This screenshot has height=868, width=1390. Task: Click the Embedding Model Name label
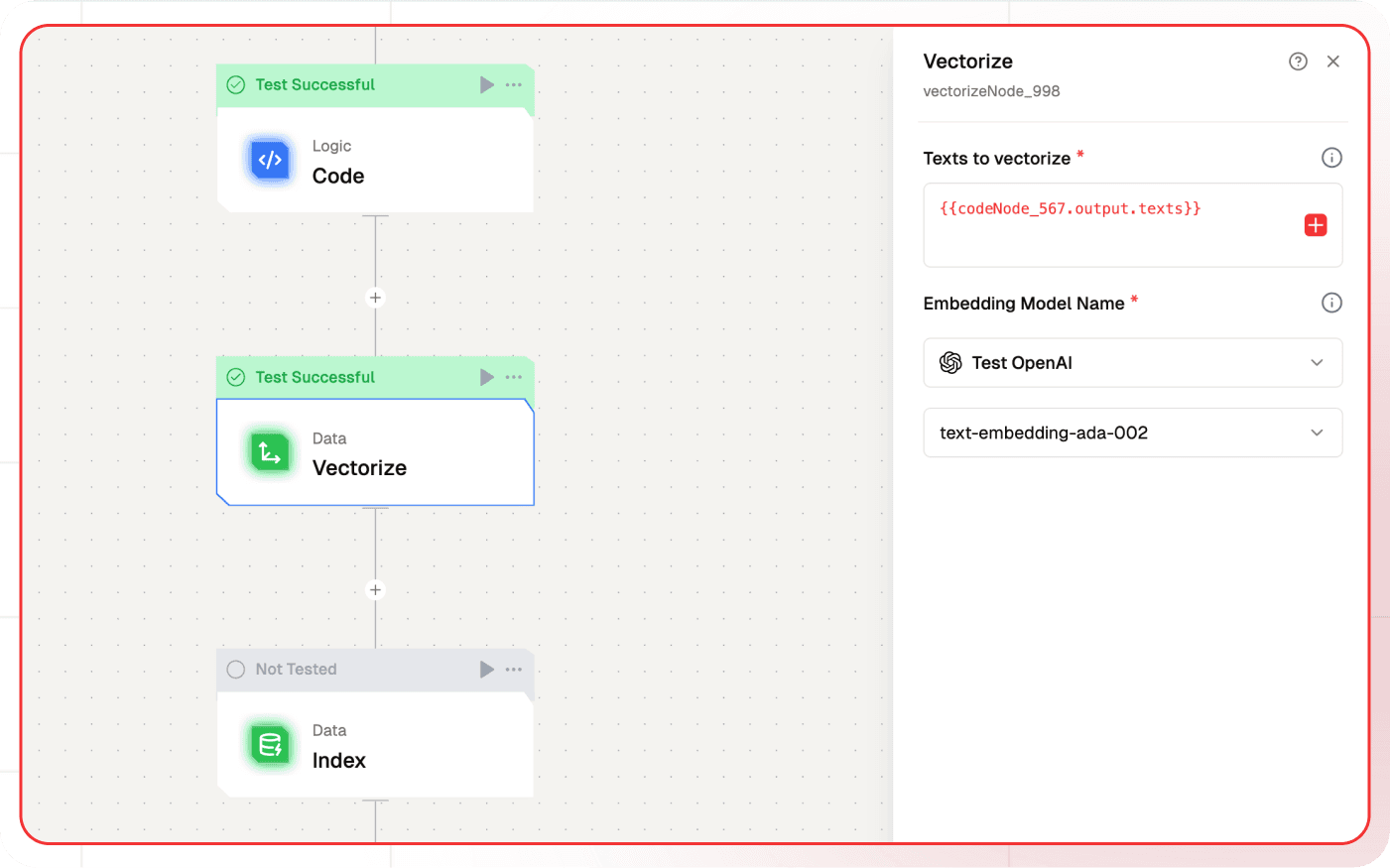click(x=1023, y=304)
